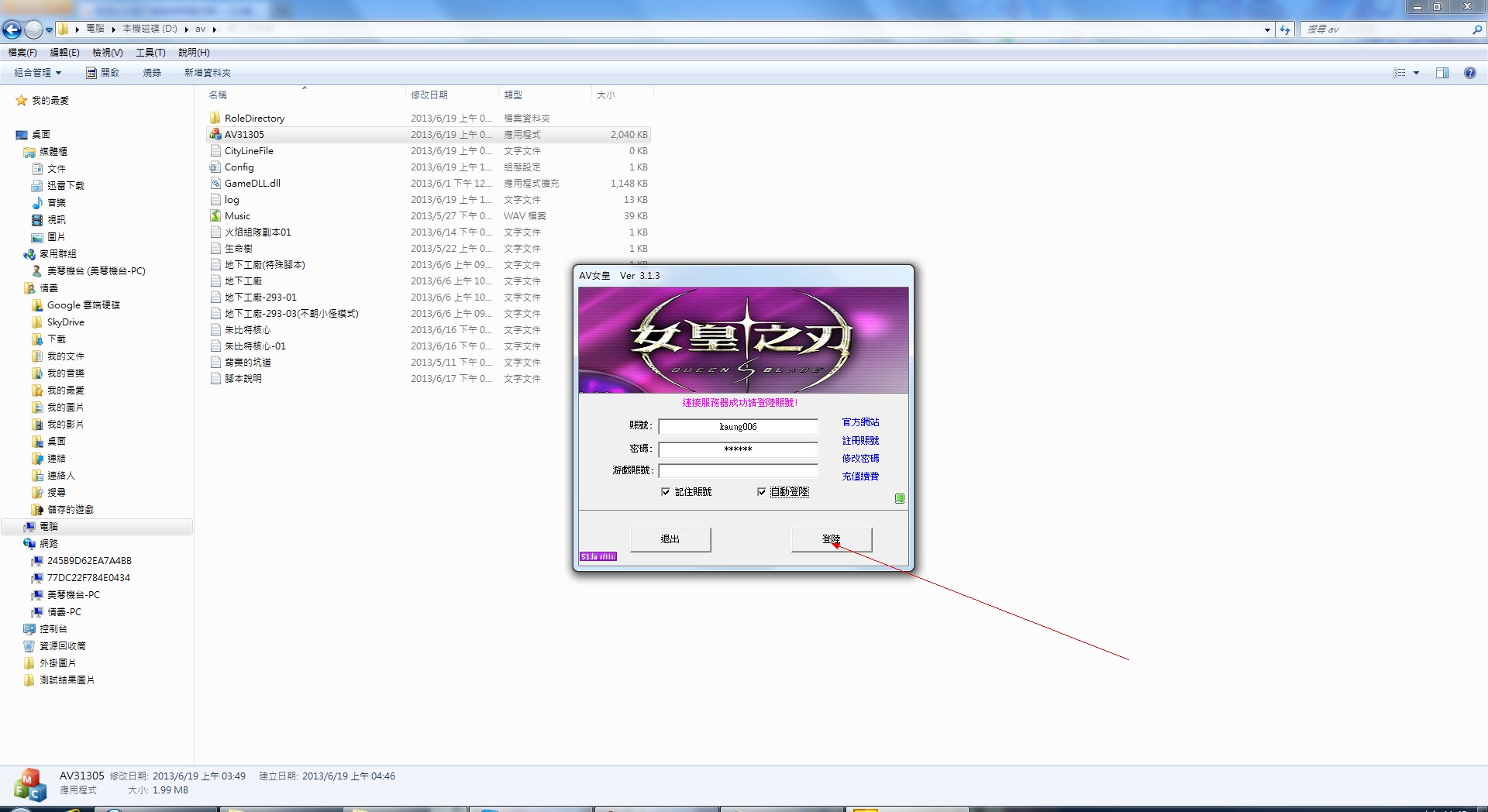Open the 檔案(F) menu

pyautogui.click(x=22, y=53)
